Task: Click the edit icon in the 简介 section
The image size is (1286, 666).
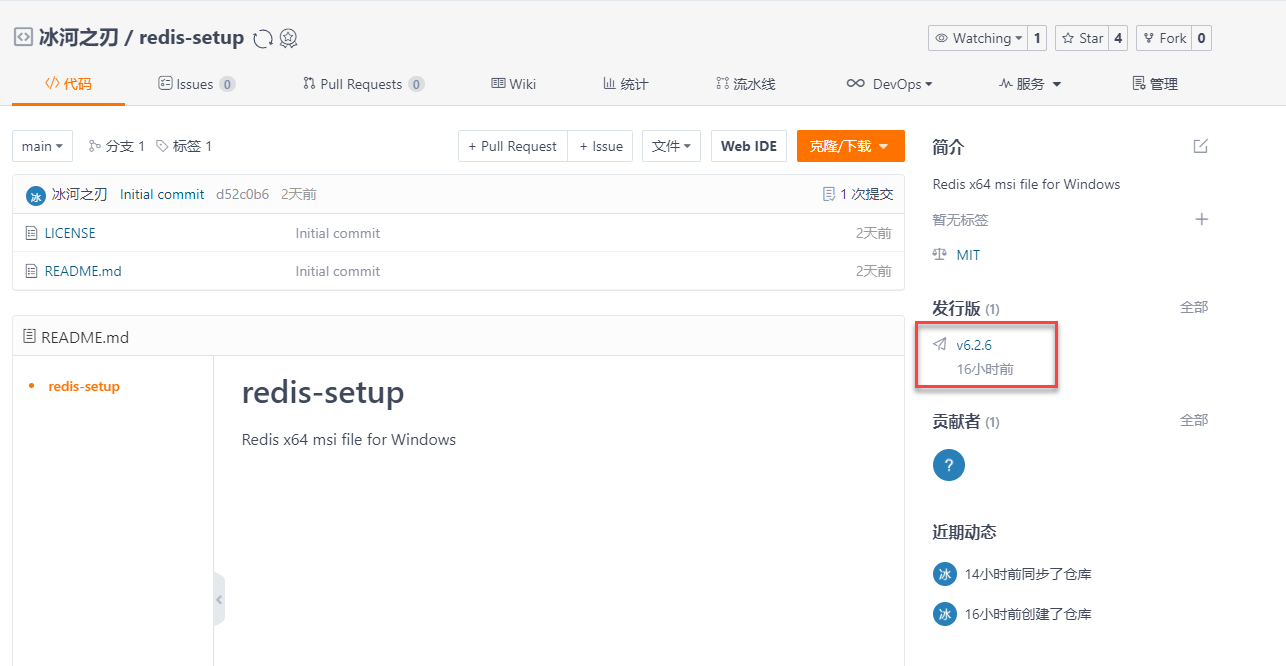Action: [x=1200, y=147]
